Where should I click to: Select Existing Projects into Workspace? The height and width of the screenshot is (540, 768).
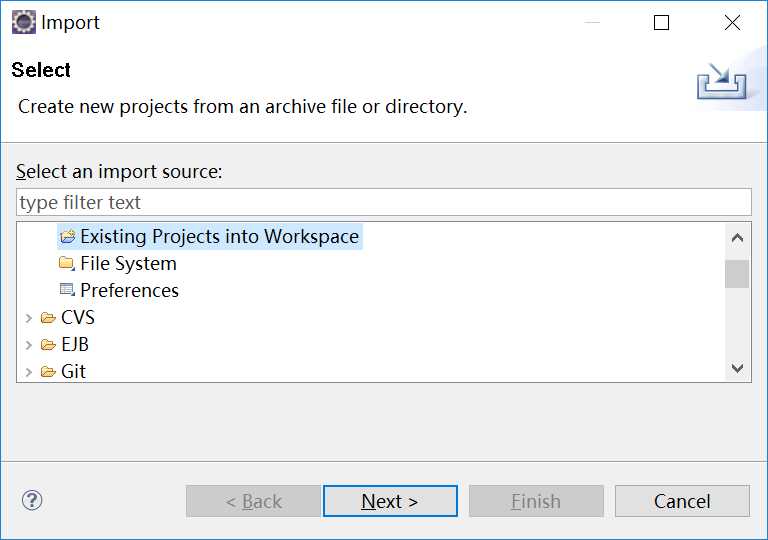click(x=219, y=237)
